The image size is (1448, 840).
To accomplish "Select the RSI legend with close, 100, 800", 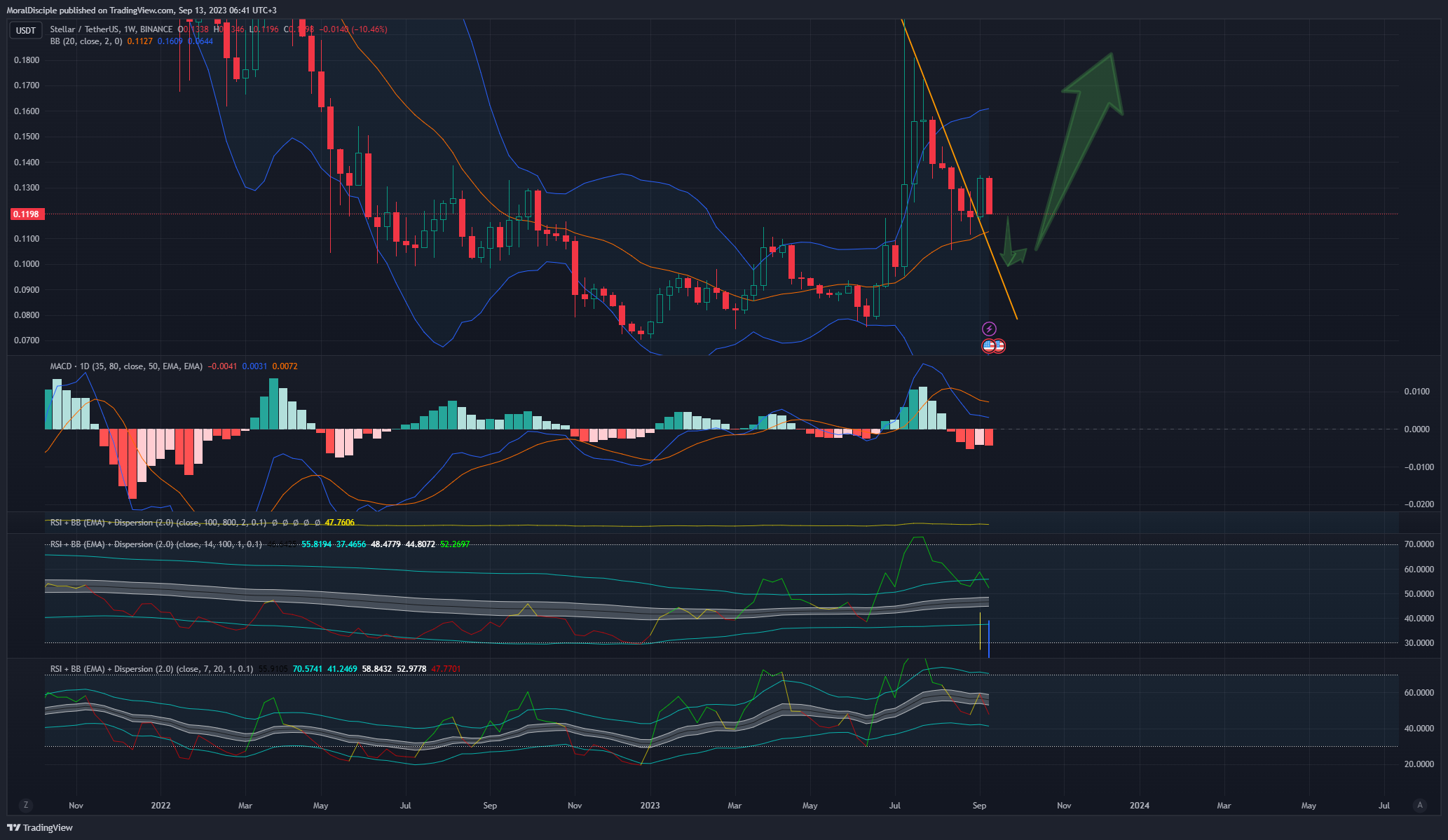I will click(158, 523).
